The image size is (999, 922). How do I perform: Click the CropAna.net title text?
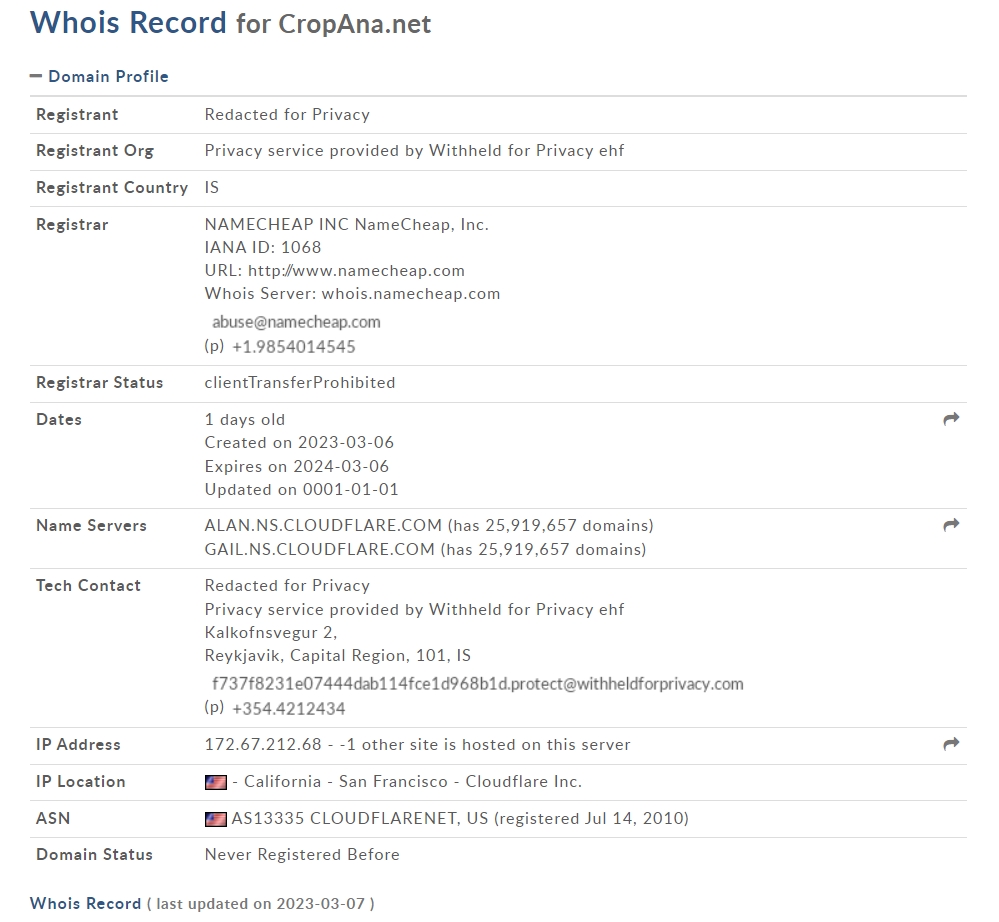point(355,24)
